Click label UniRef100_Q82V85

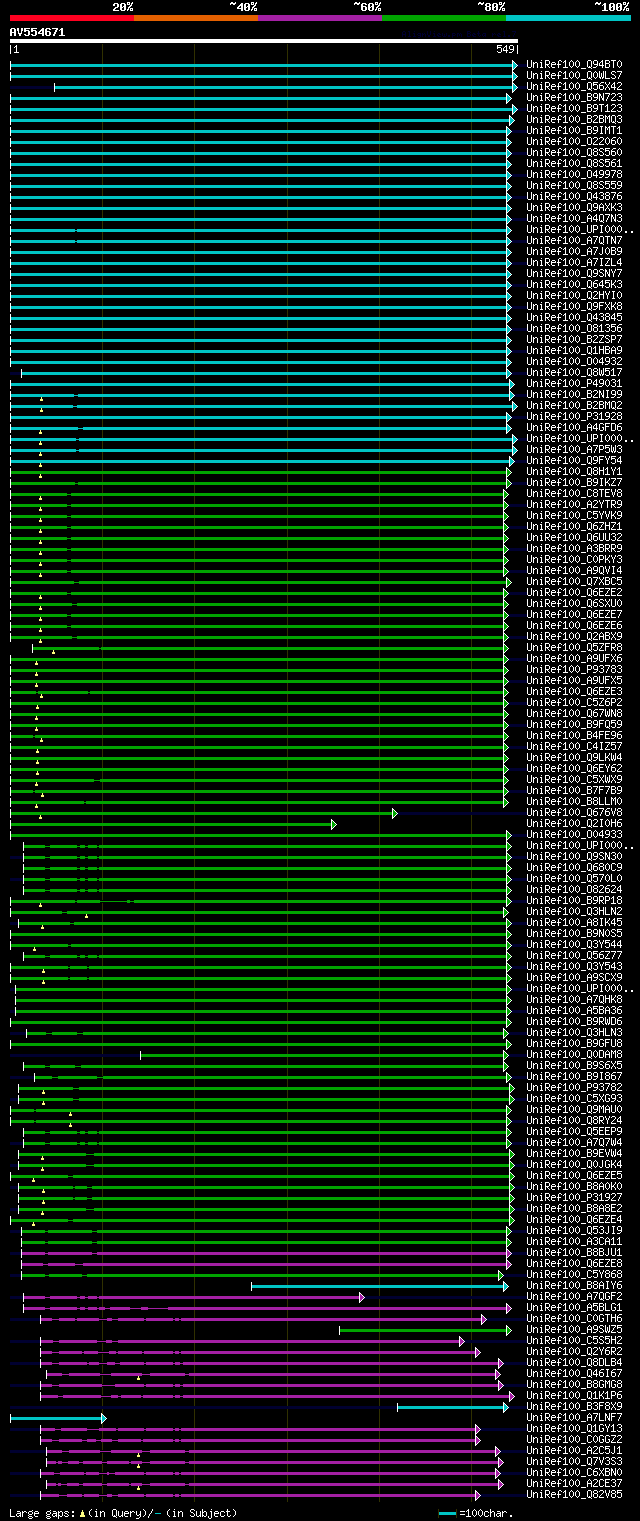point(574,1494)
